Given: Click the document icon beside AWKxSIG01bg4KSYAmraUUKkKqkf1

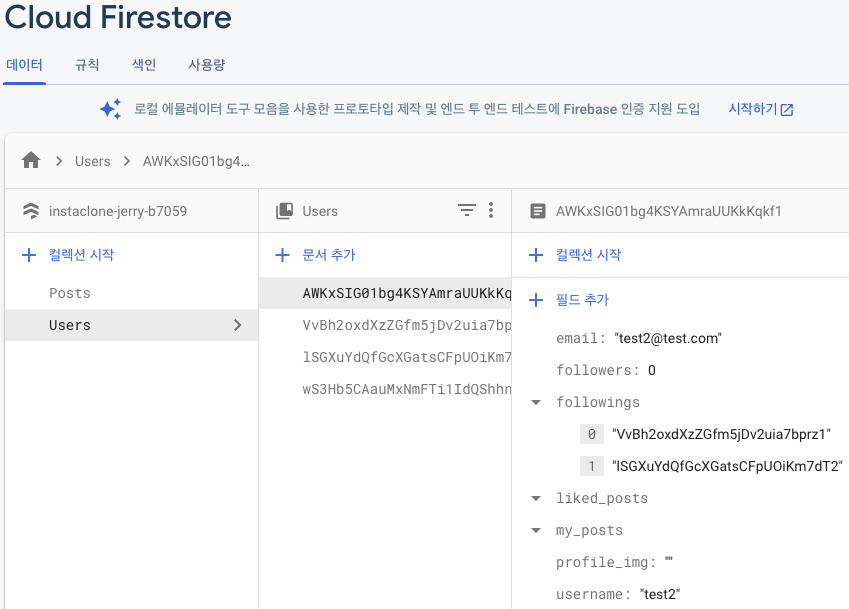Looking at the screenshot, I should (x=538, y=211).
